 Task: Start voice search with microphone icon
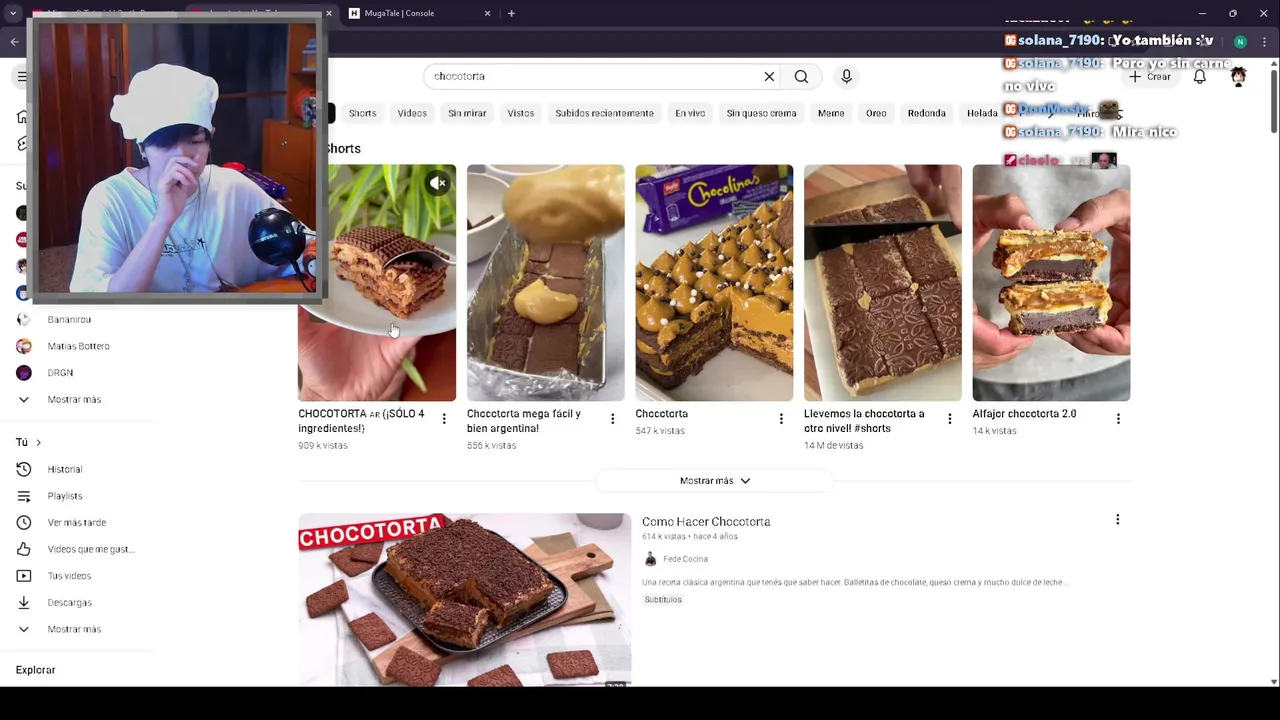coord(846,76)
